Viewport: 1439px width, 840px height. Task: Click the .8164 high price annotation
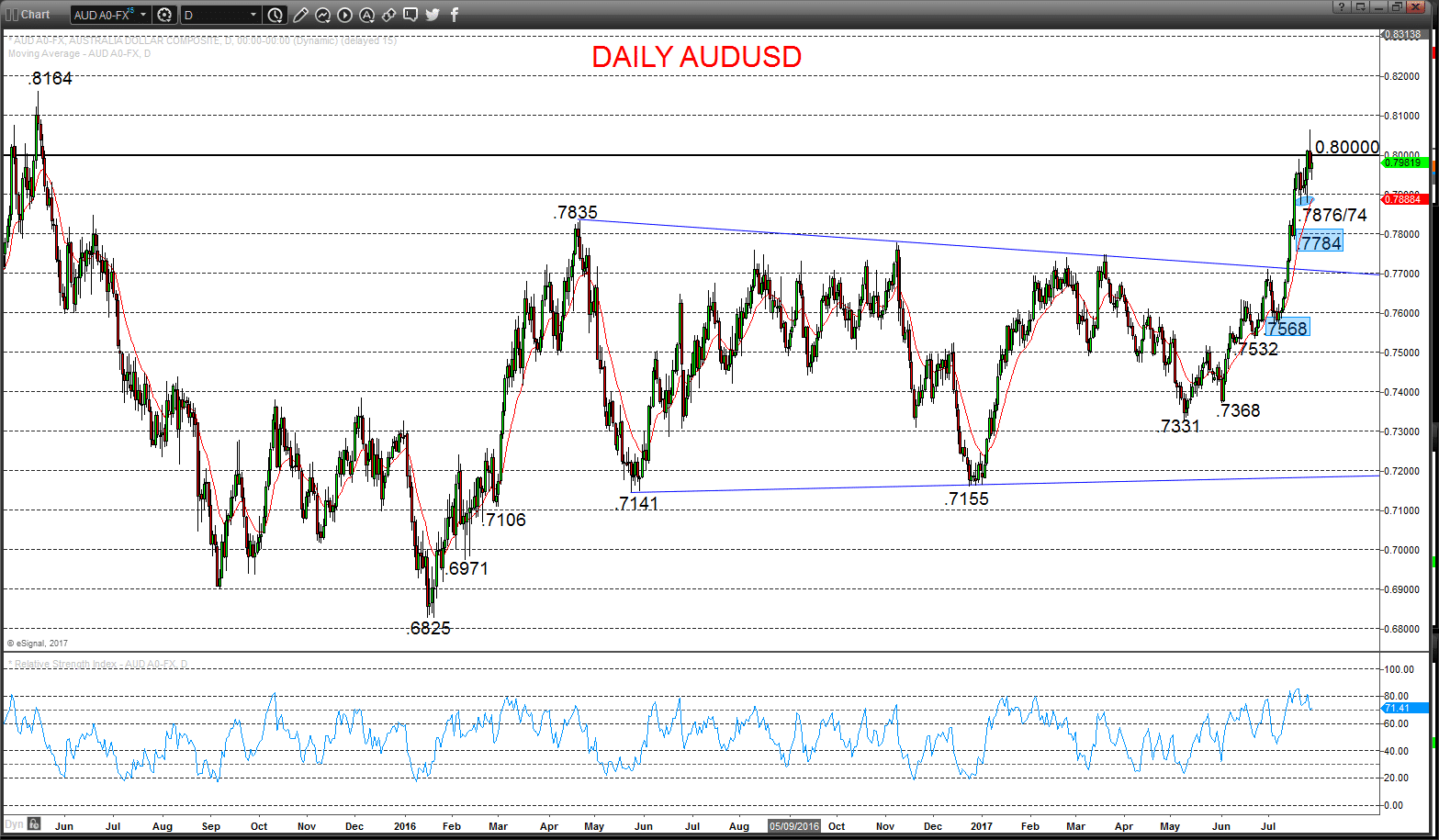(x=51, y=79)
